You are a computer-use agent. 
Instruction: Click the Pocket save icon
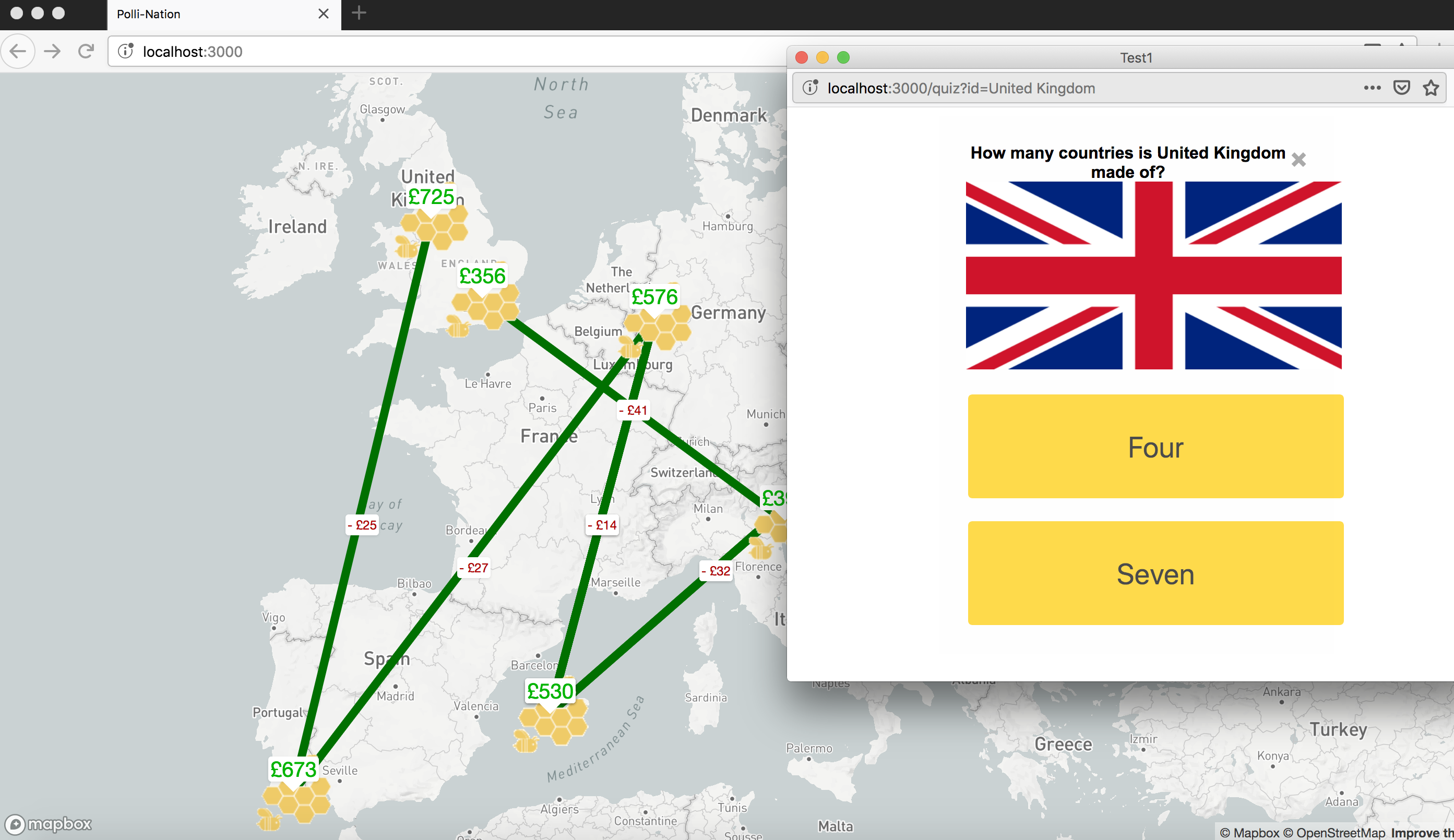click(1401, 88)
